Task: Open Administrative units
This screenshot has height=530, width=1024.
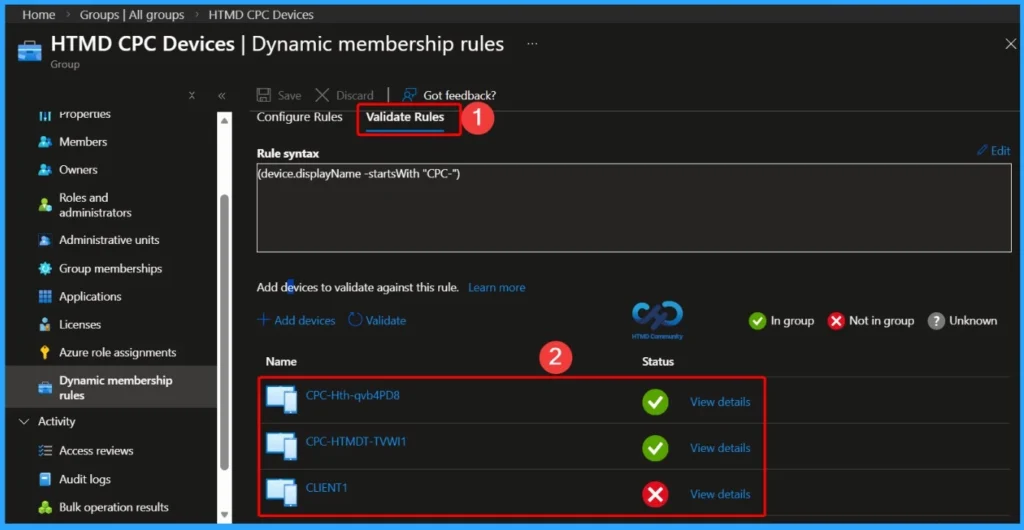Action: [109, 240]
